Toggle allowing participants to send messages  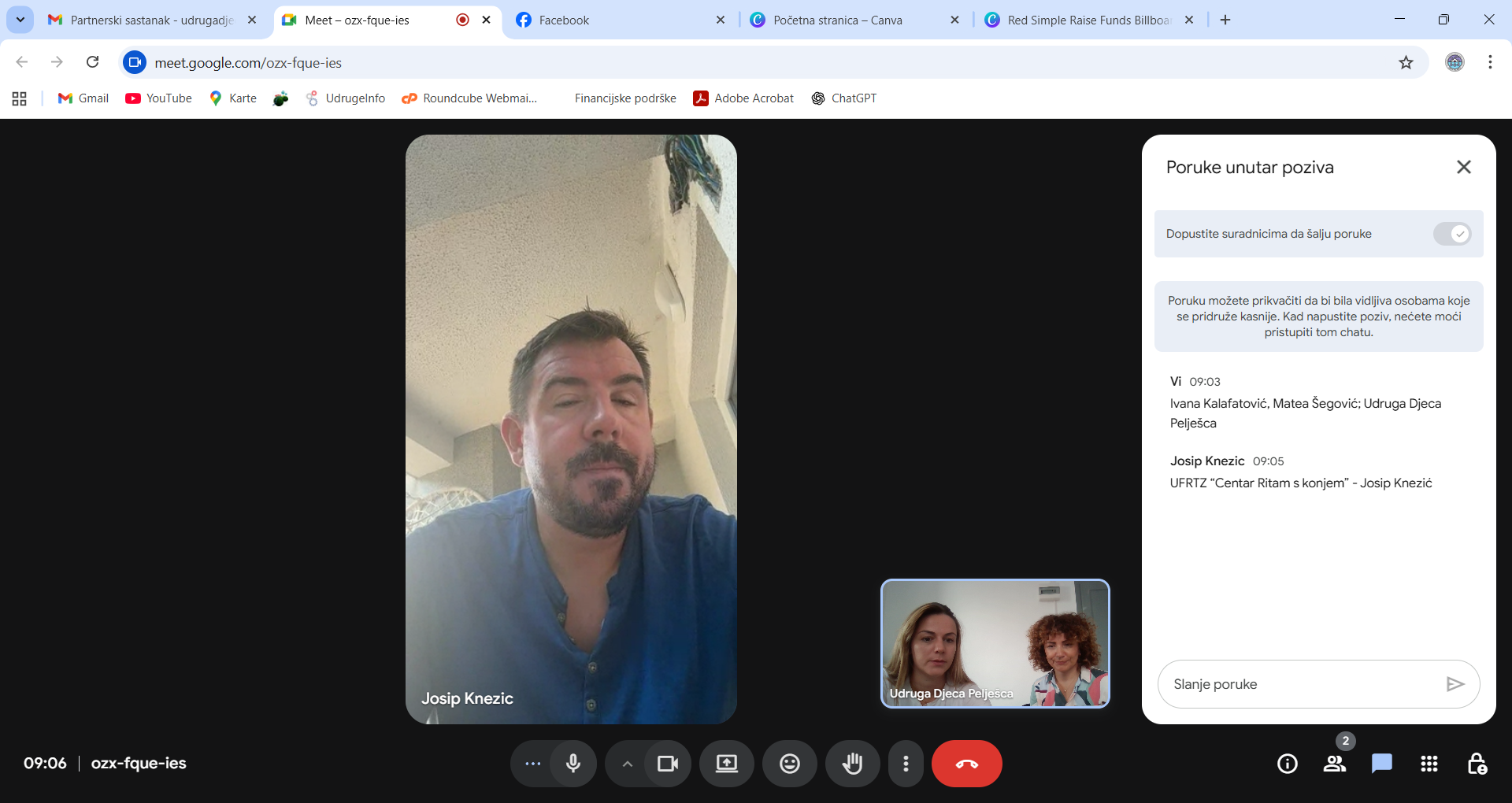coord(1451,234)
